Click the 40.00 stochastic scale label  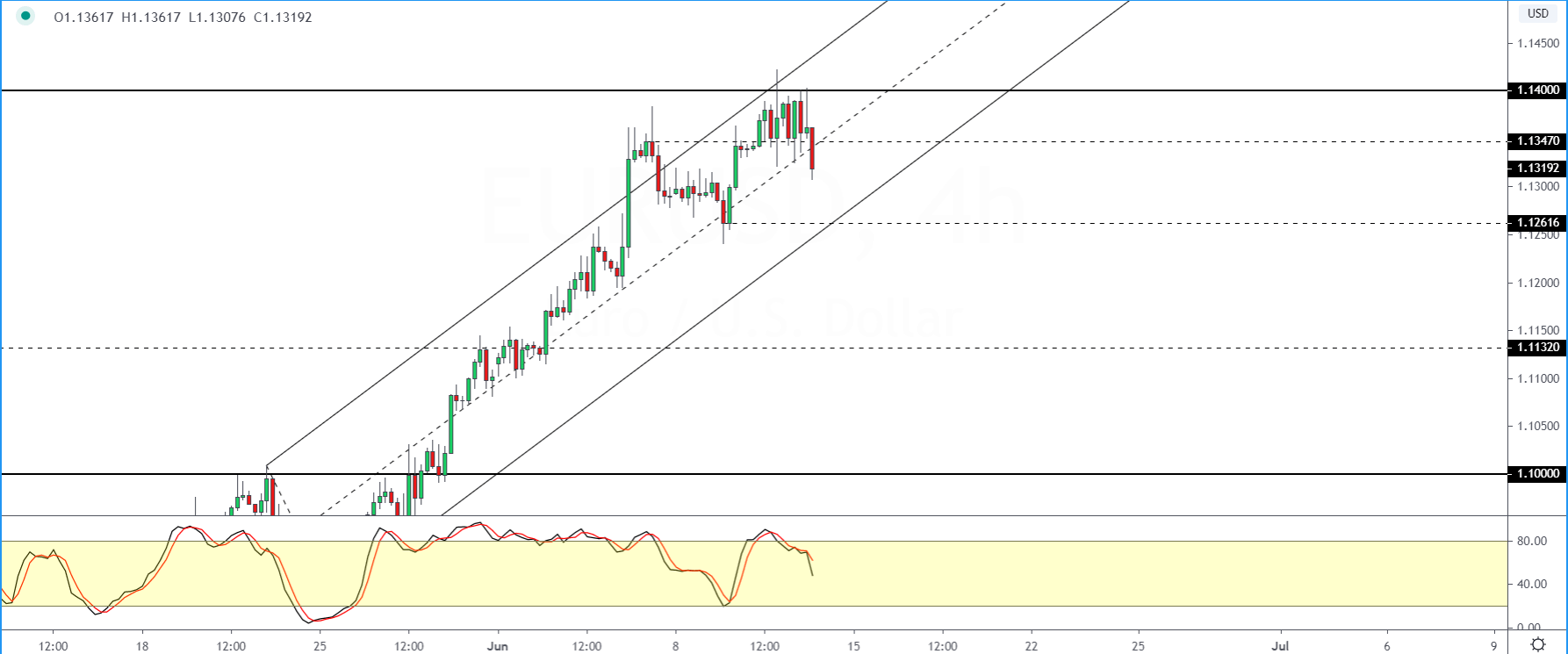[x=1532, y=584]
